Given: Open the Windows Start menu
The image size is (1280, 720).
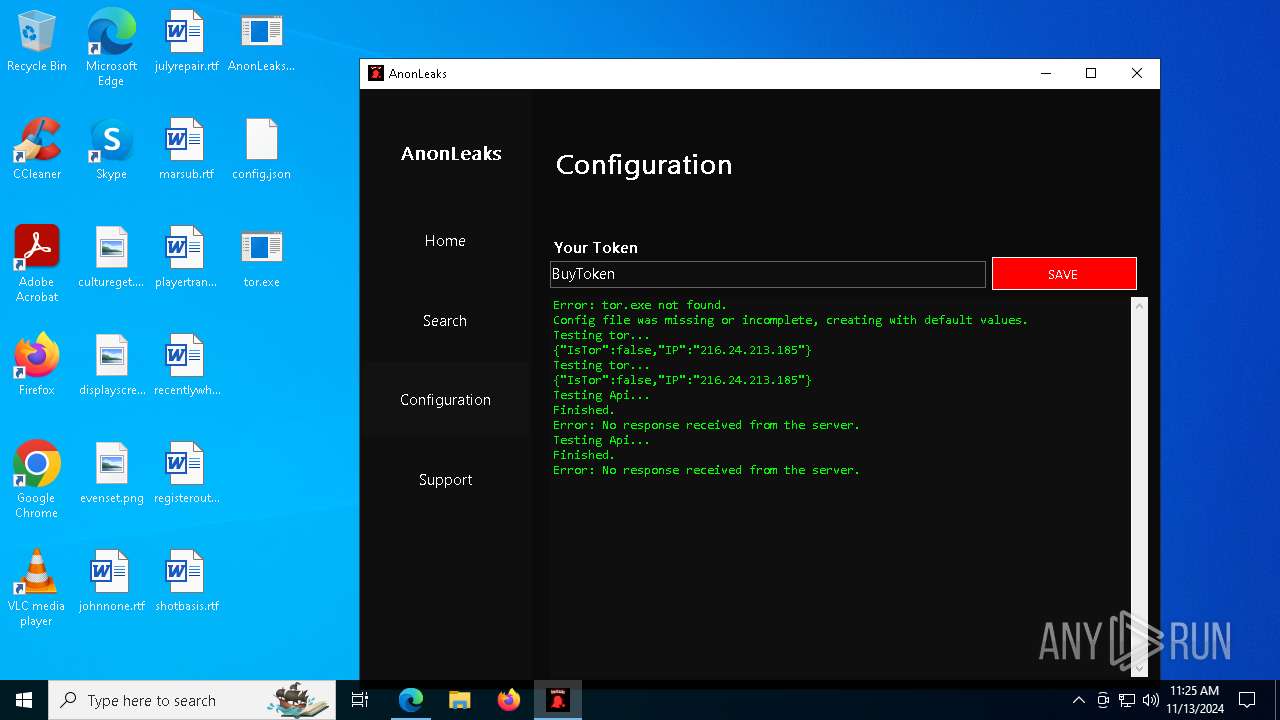Looking at the screenshot, I should 24,700.
